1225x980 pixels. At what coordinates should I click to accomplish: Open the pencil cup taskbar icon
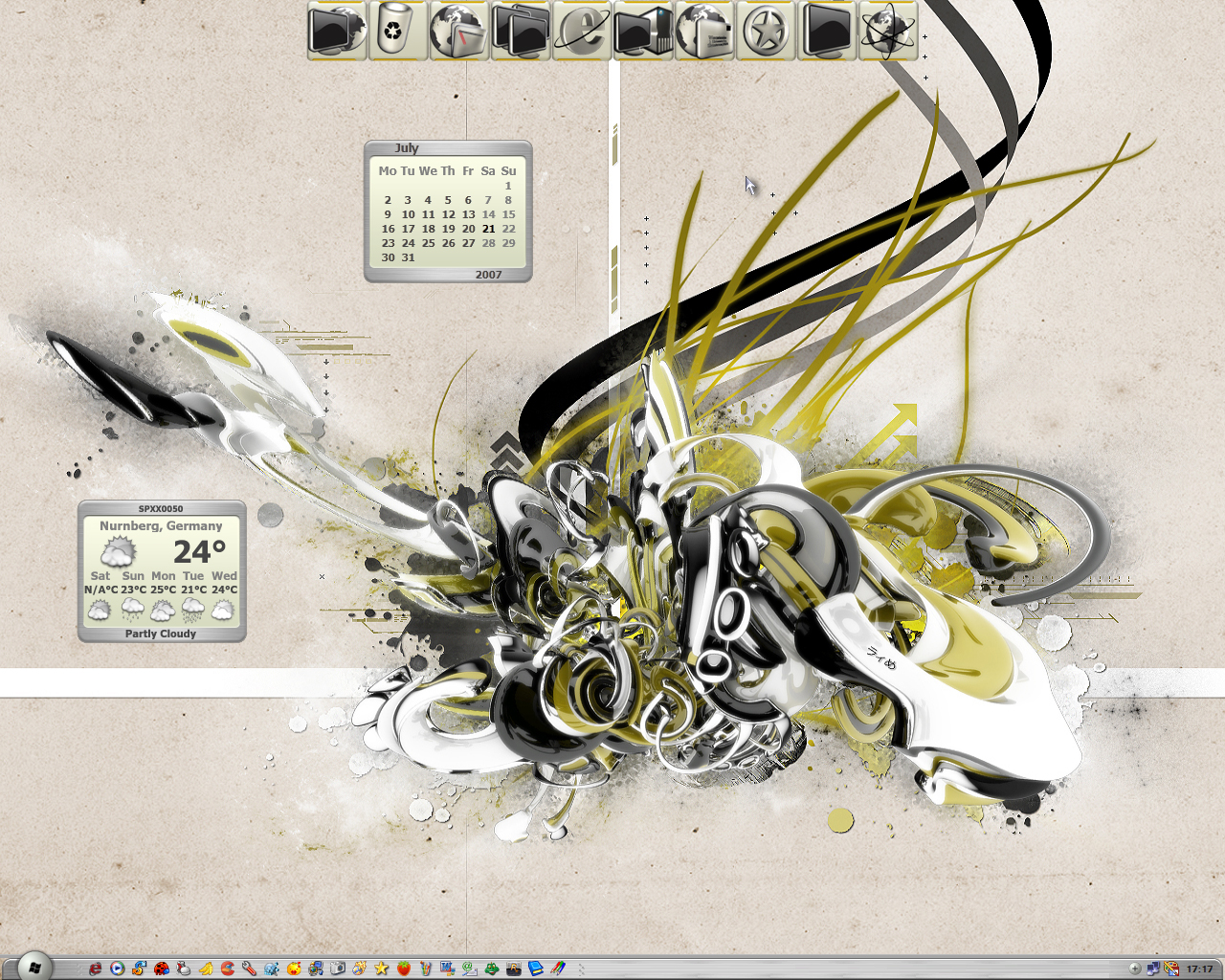(426, 969)
